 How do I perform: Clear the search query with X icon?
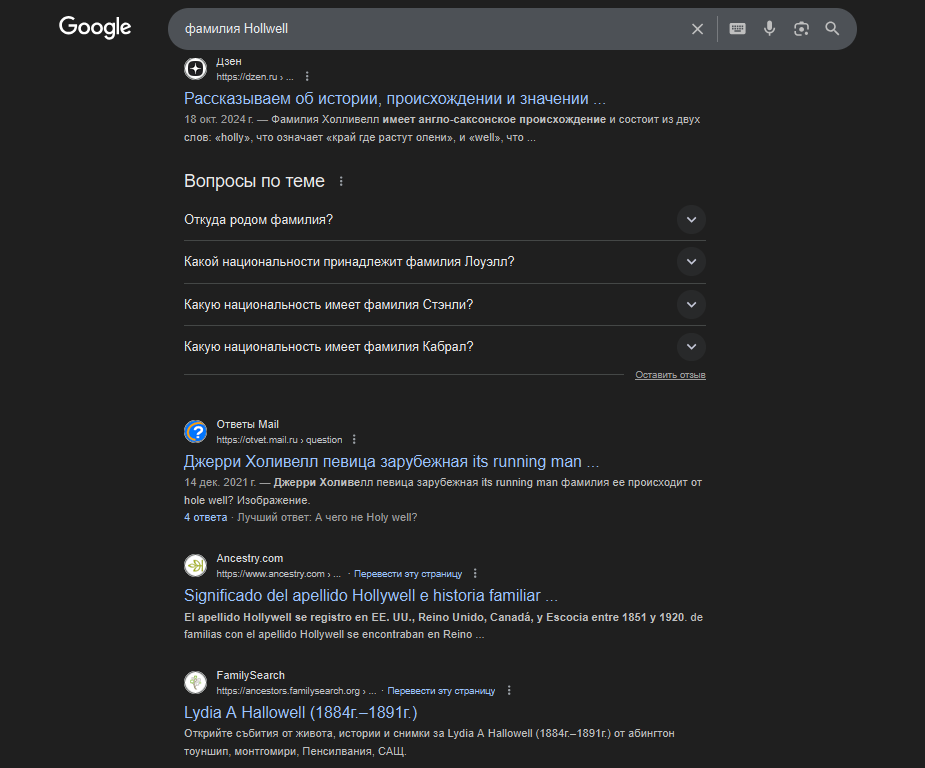tap(698, 29)
